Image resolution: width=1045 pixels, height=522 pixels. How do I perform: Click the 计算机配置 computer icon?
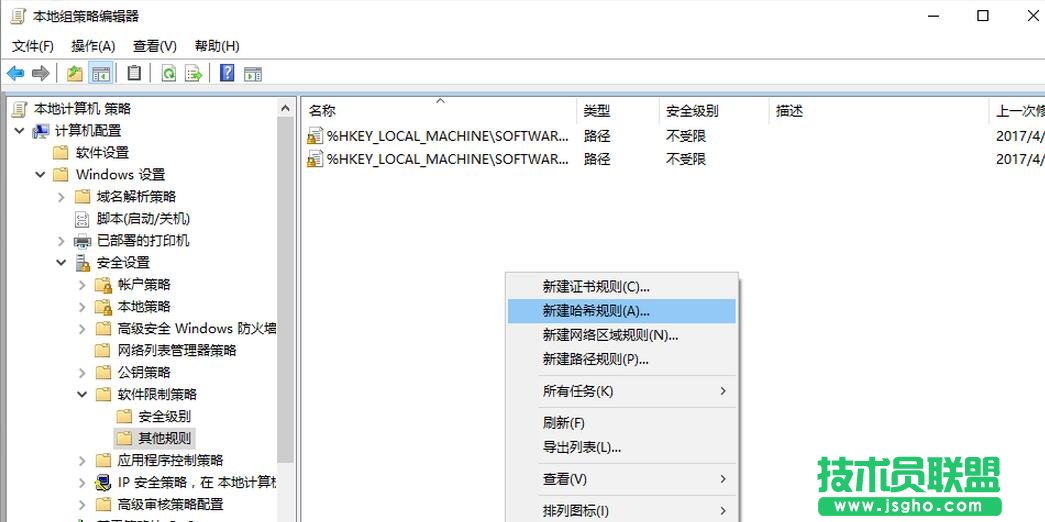coord(41,131)
